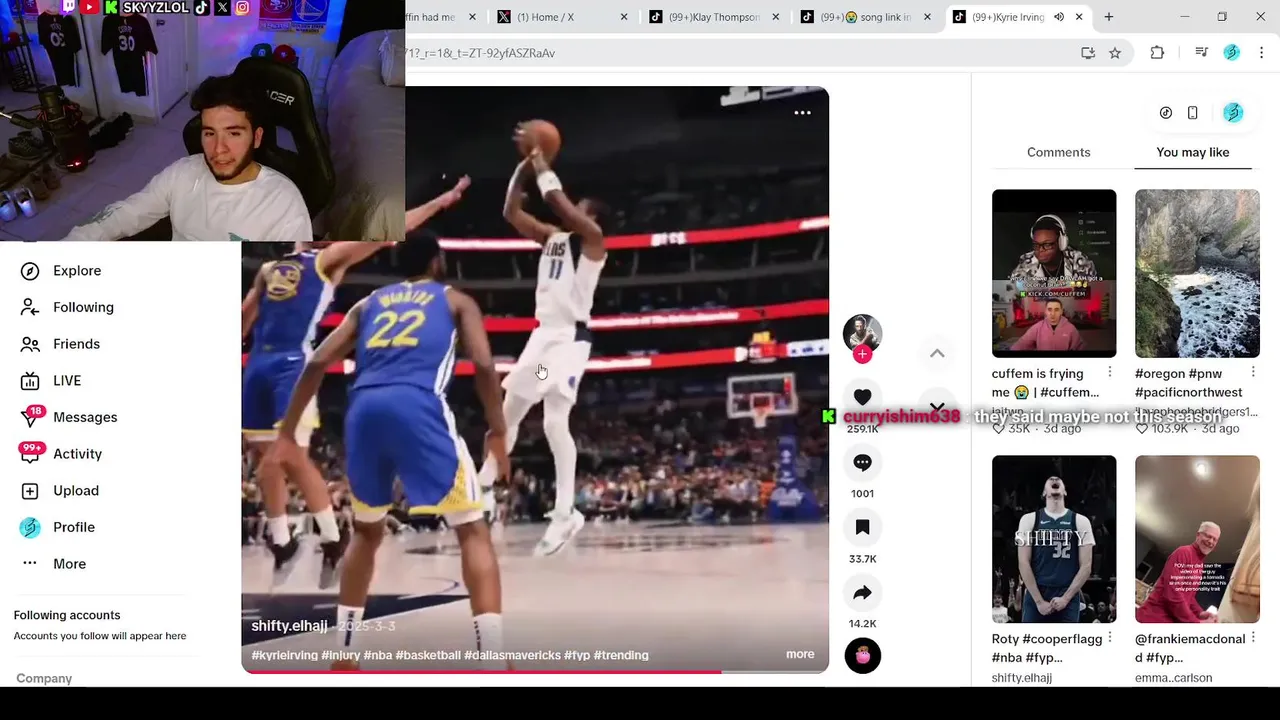Open your Profile from the sidebar
1280x720 pixels.
[x=57, y=527]
